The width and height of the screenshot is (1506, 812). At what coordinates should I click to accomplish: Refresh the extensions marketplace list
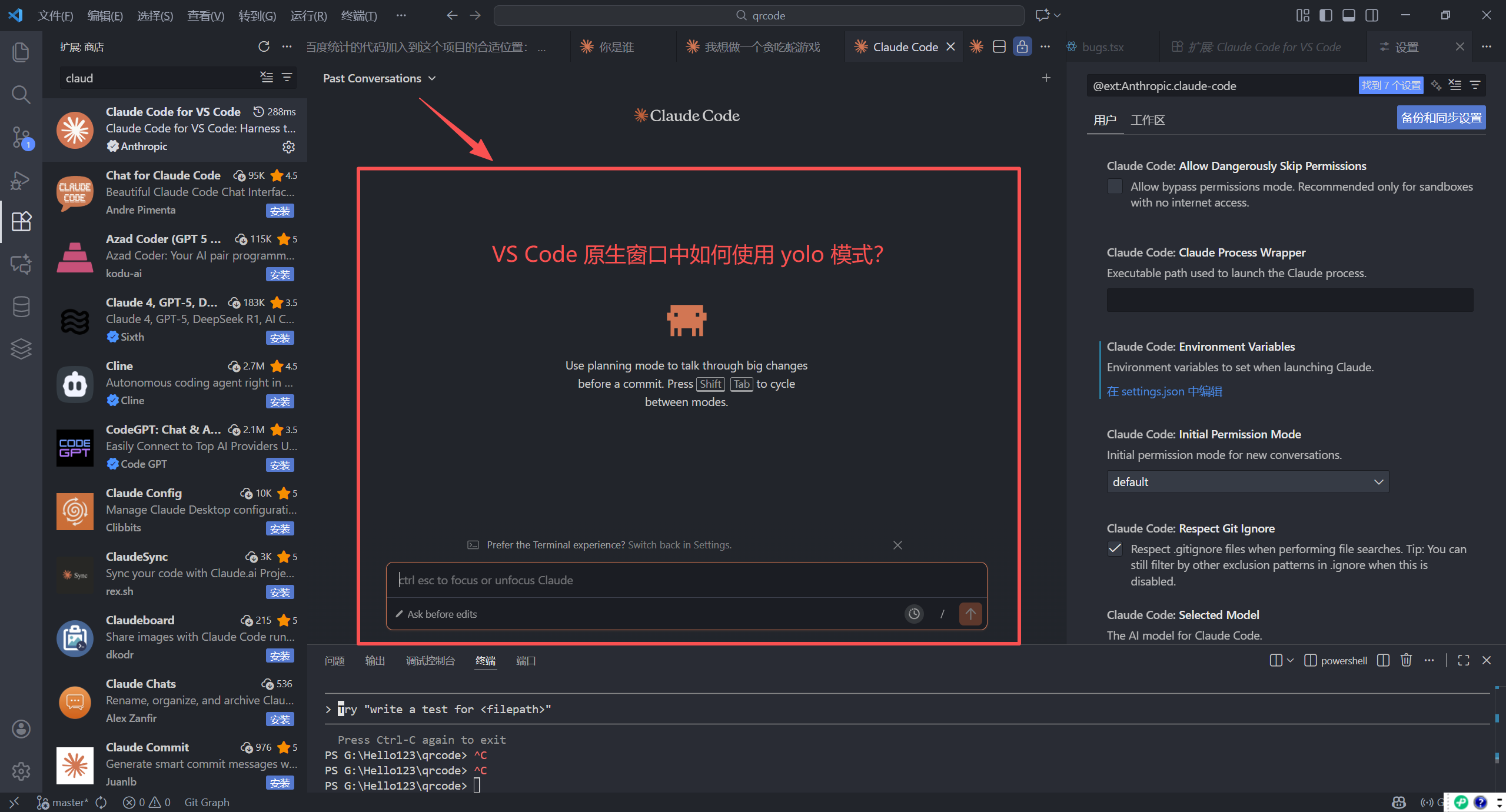[264, 46]
